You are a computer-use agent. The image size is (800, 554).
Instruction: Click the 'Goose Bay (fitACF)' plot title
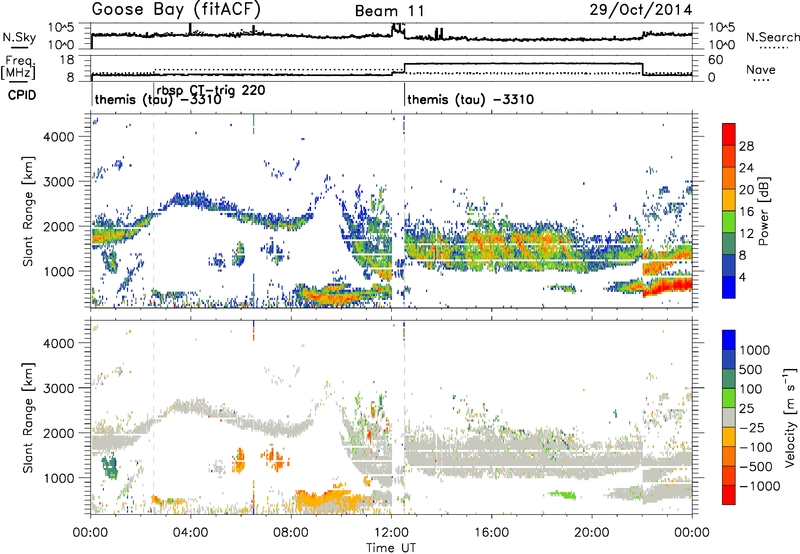(176, 9)
